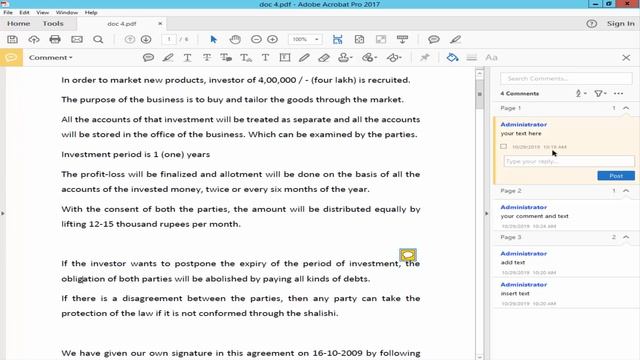Close the Comment toolbar

click(x=626, y=58)
